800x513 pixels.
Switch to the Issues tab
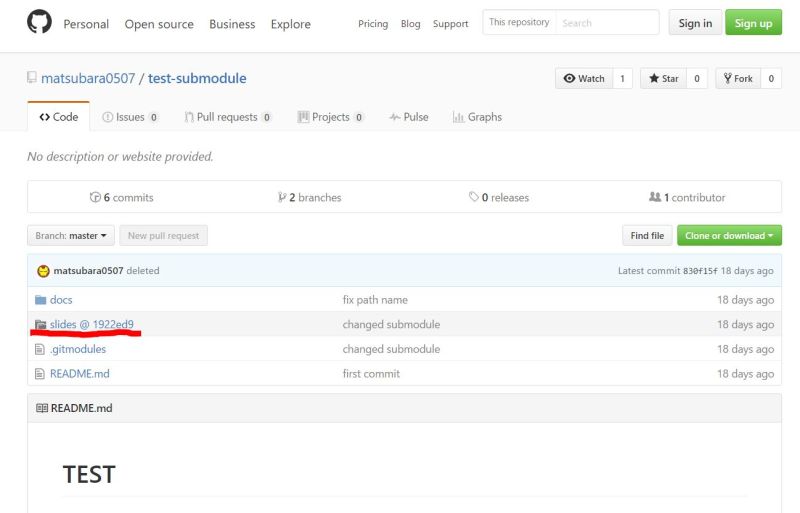(130, 117)
